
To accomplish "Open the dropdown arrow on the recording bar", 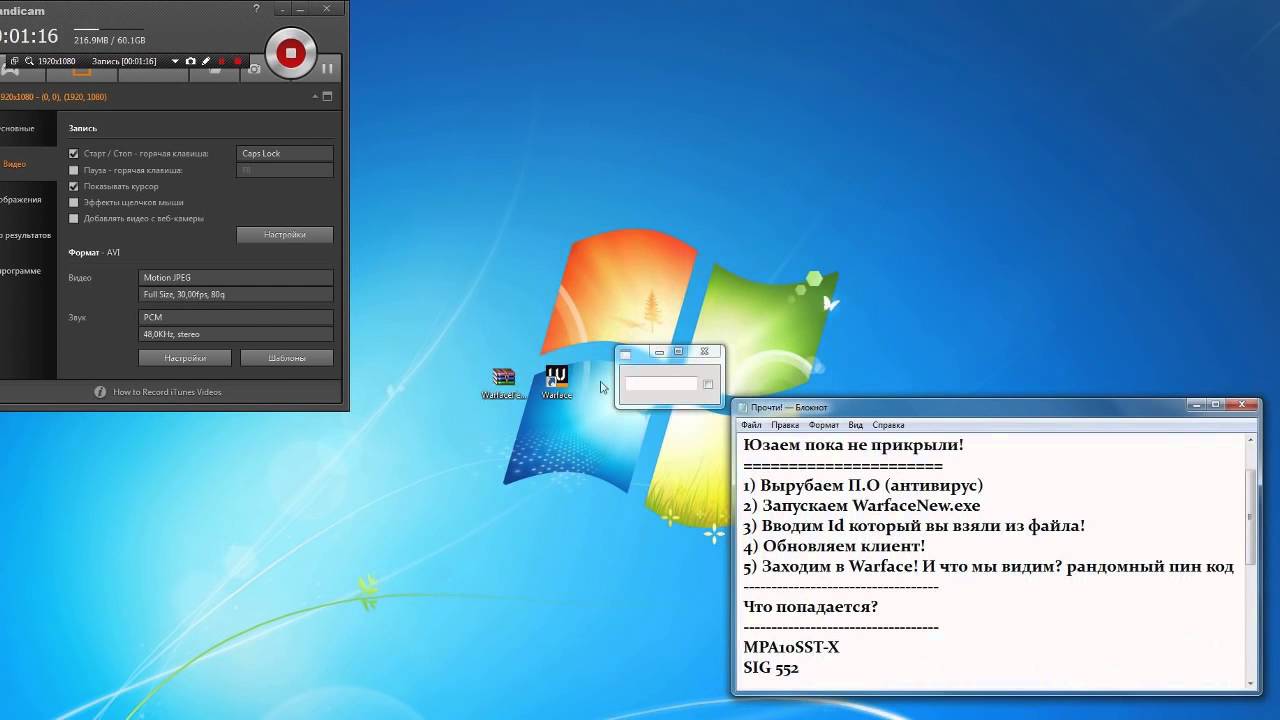I will point(175,61).
